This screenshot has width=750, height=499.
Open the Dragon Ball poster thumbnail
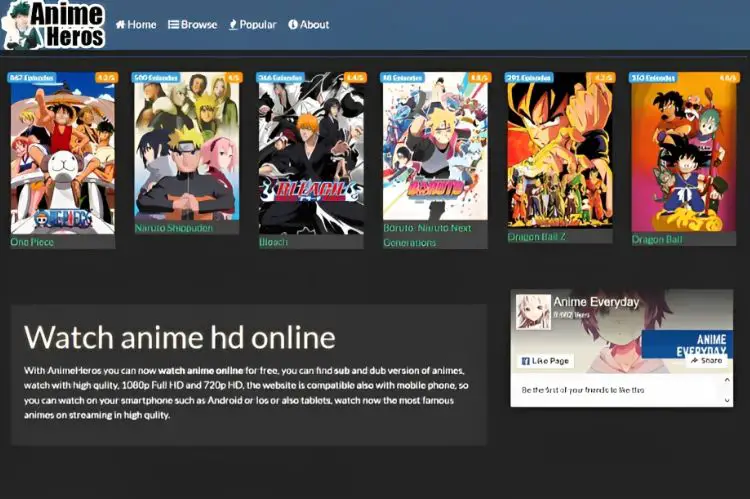click(684, 152)
